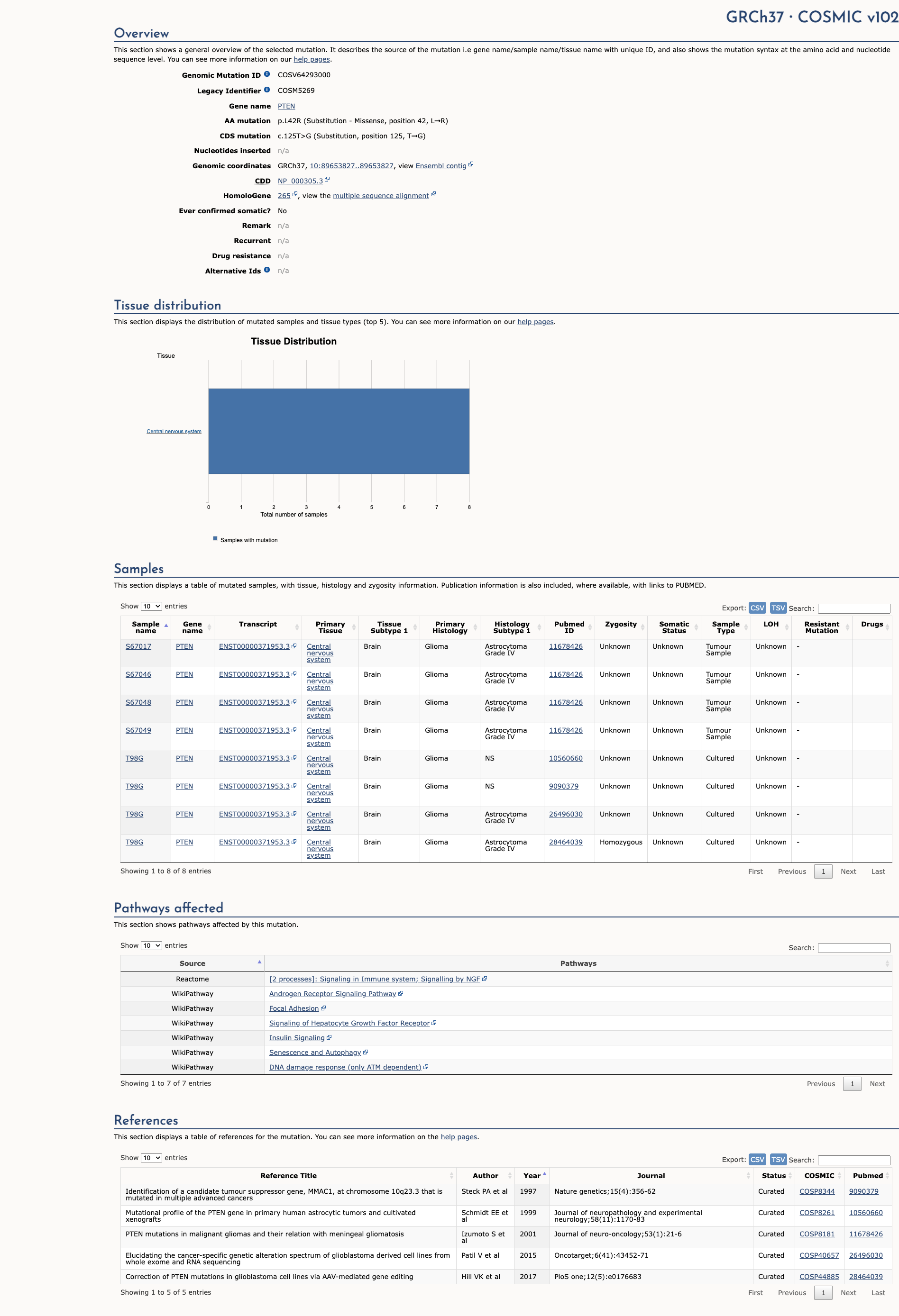Open help pages link in References section
Viewport: 899px width, 1316px height.
pos(459,1136)
